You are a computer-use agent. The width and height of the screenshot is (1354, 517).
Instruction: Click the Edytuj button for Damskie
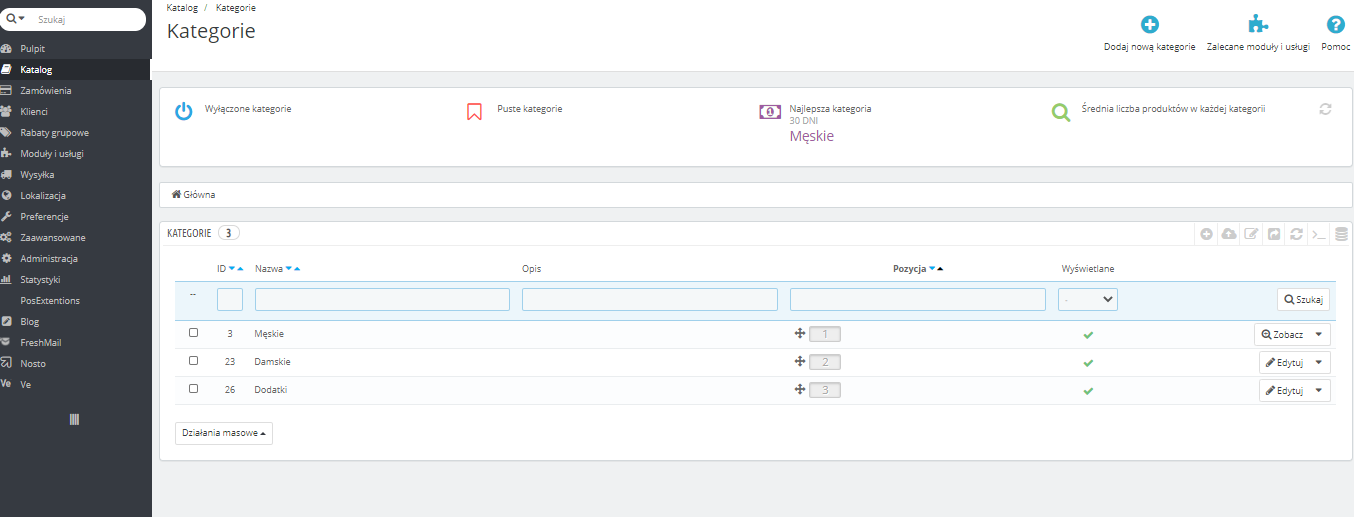(1285, 363)
